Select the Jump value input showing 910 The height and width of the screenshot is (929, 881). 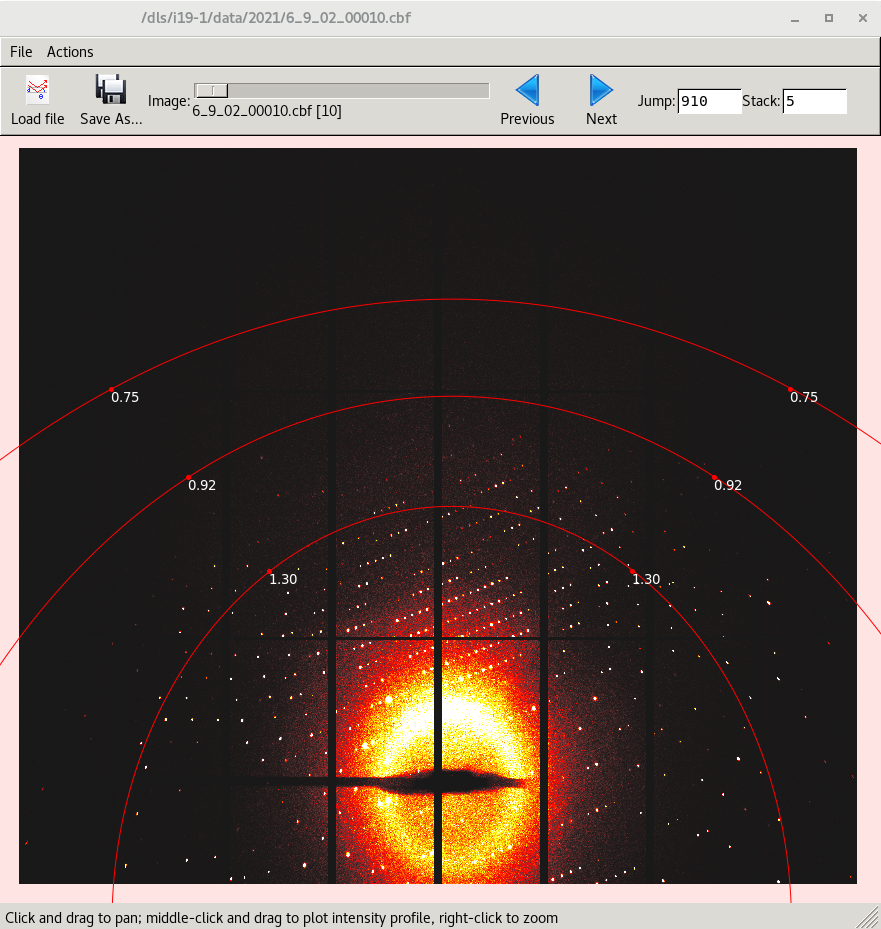(709, 100)
